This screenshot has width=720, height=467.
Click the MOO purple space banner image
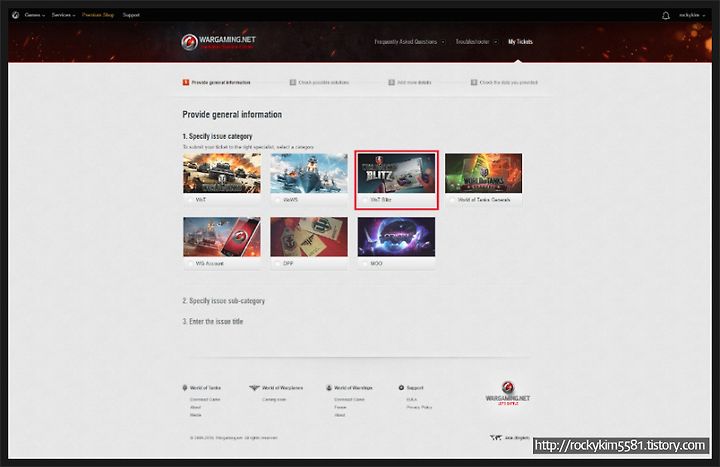(396, 237)
